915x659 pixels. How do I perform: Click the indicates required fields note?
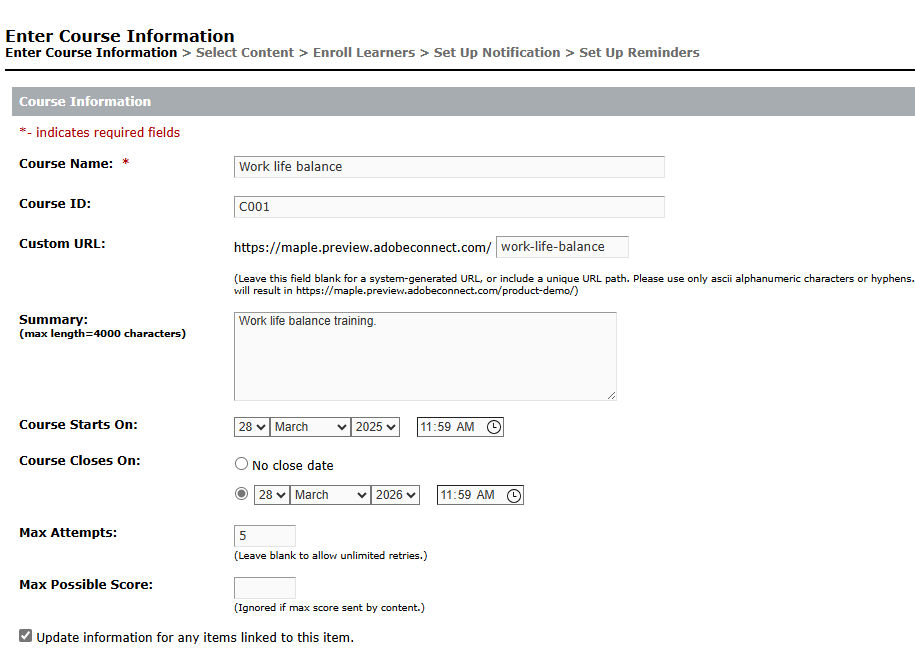click(x=100, y=133)
